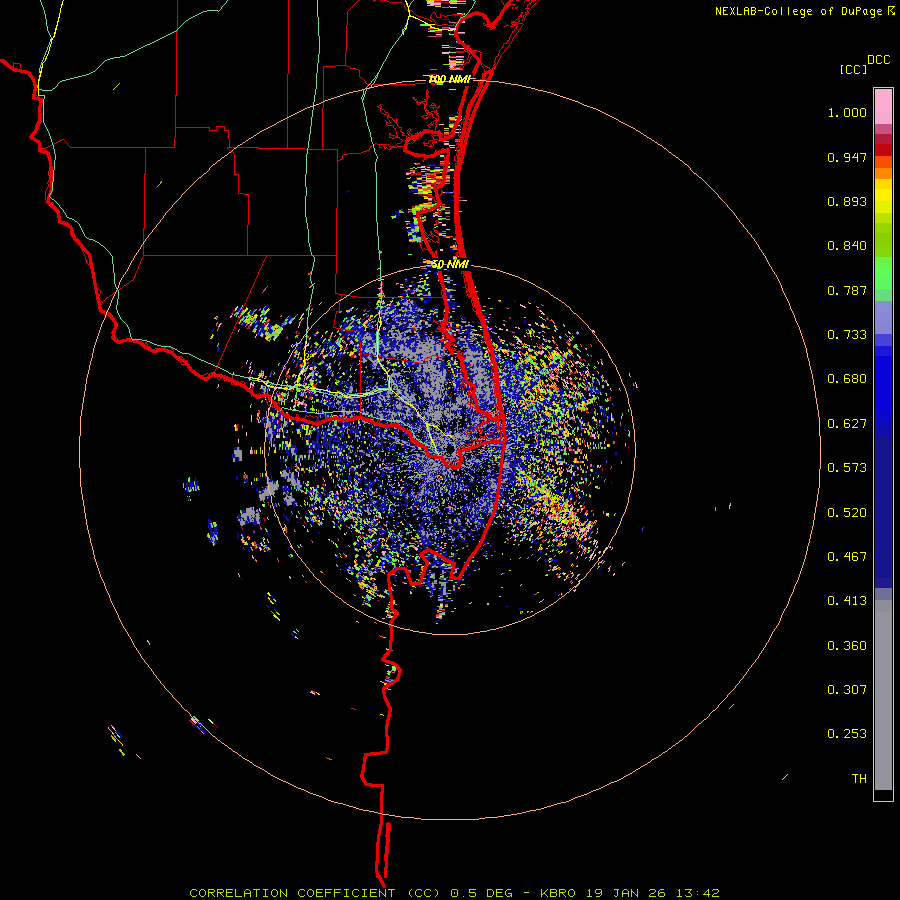Image resolution: width=900 pixels, height=900 pixels.
Task: Click the 1.000 value on the color scale
Action: (847, 112)
